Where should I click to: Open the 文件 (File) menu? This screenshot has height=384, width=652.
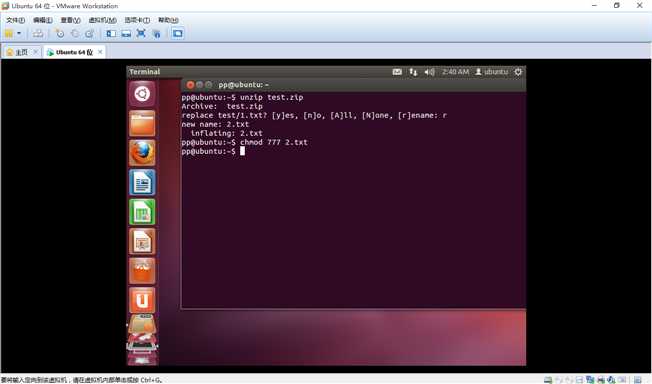pyautogui.click(x=15, y=20)
